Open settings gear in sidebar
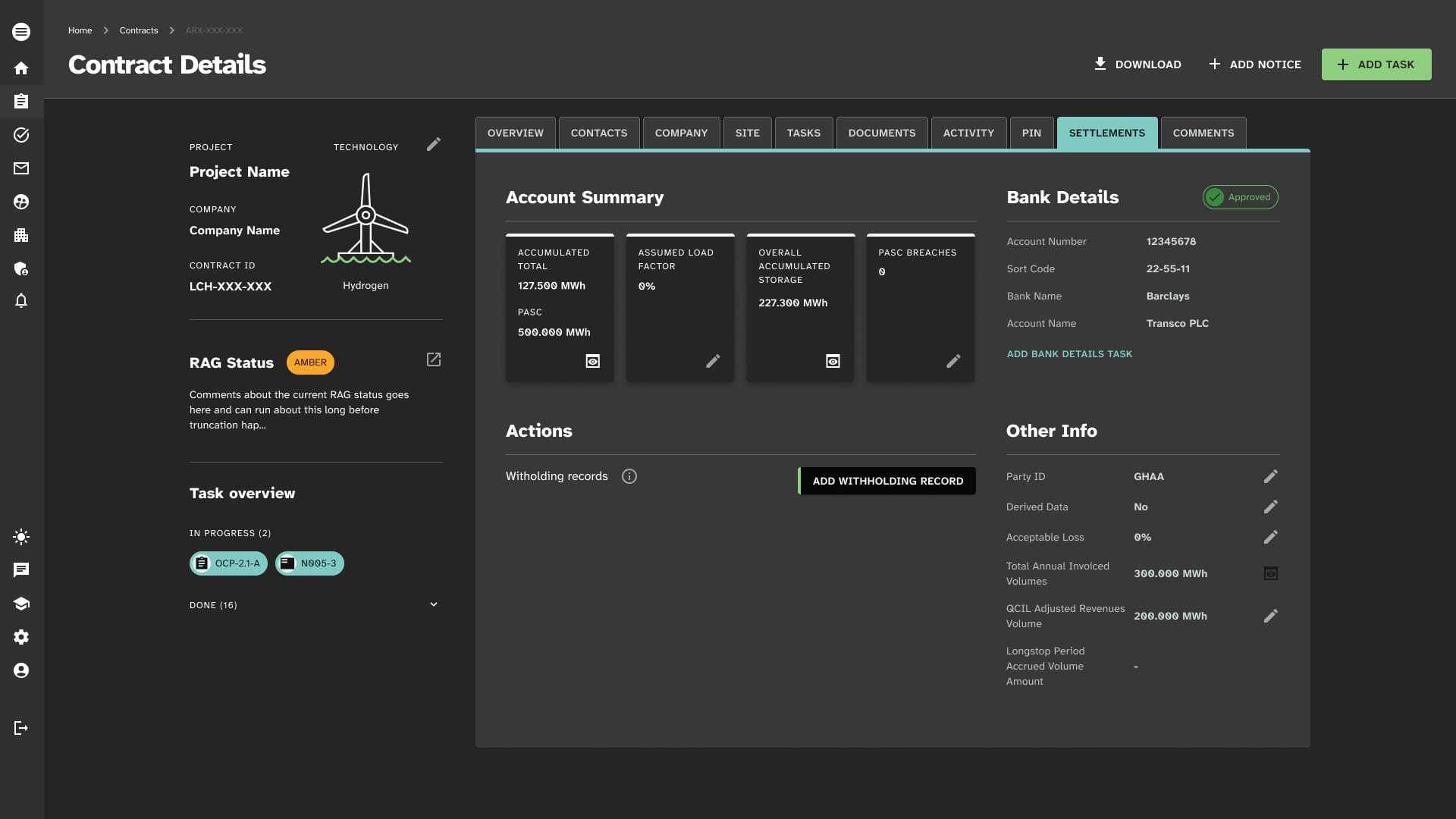 point(21,637)
